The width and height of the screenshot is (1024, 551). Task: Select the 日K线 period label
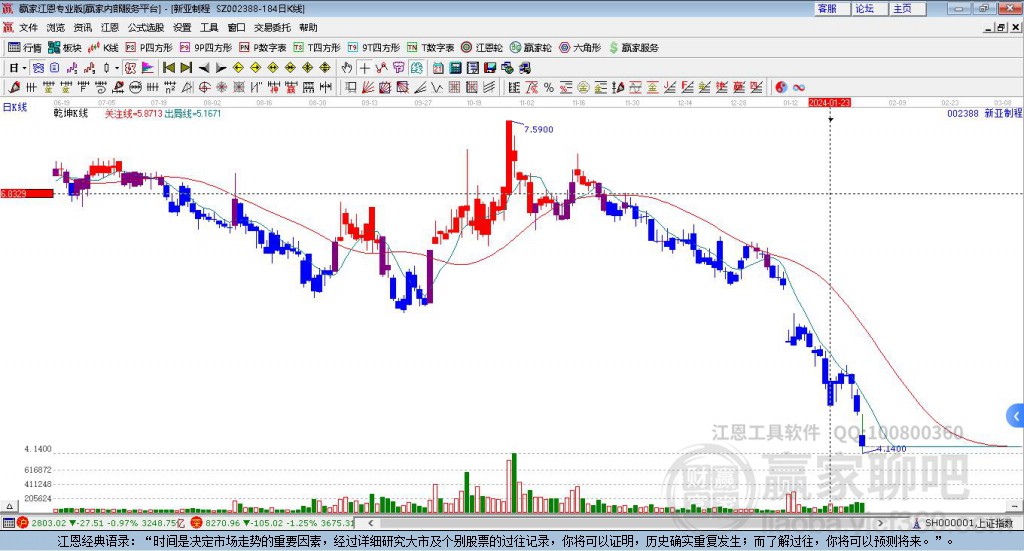coord(15,107)
